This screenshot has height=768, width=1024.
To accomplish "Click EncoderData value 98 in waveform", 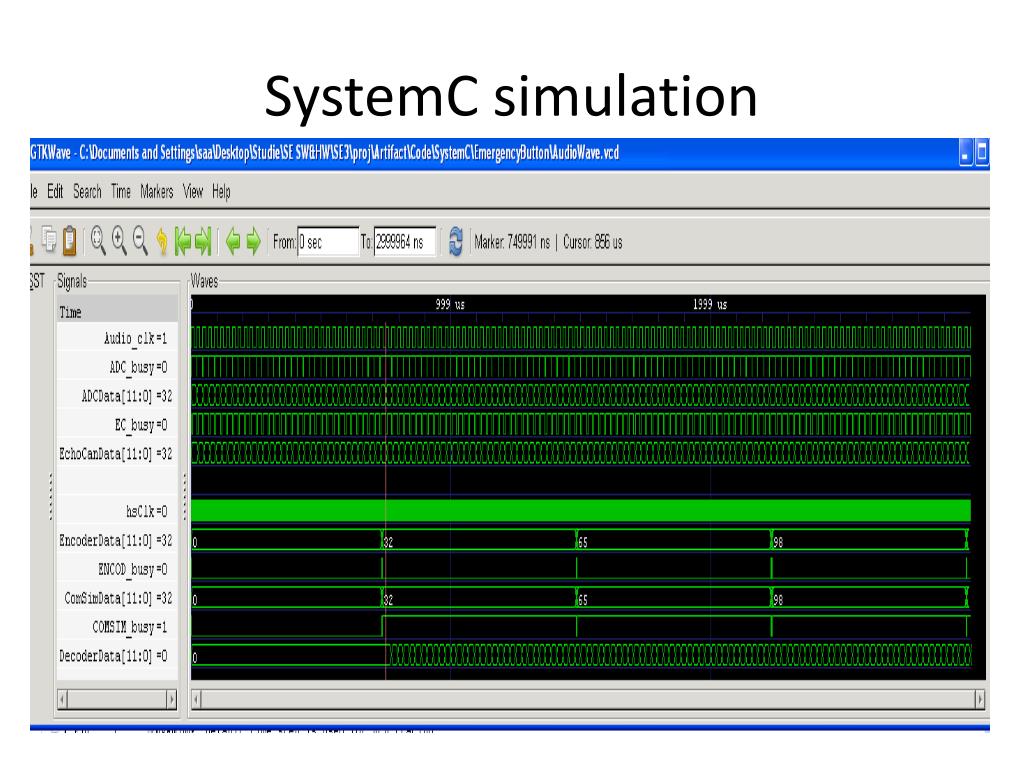I will [x=777, y=542].
